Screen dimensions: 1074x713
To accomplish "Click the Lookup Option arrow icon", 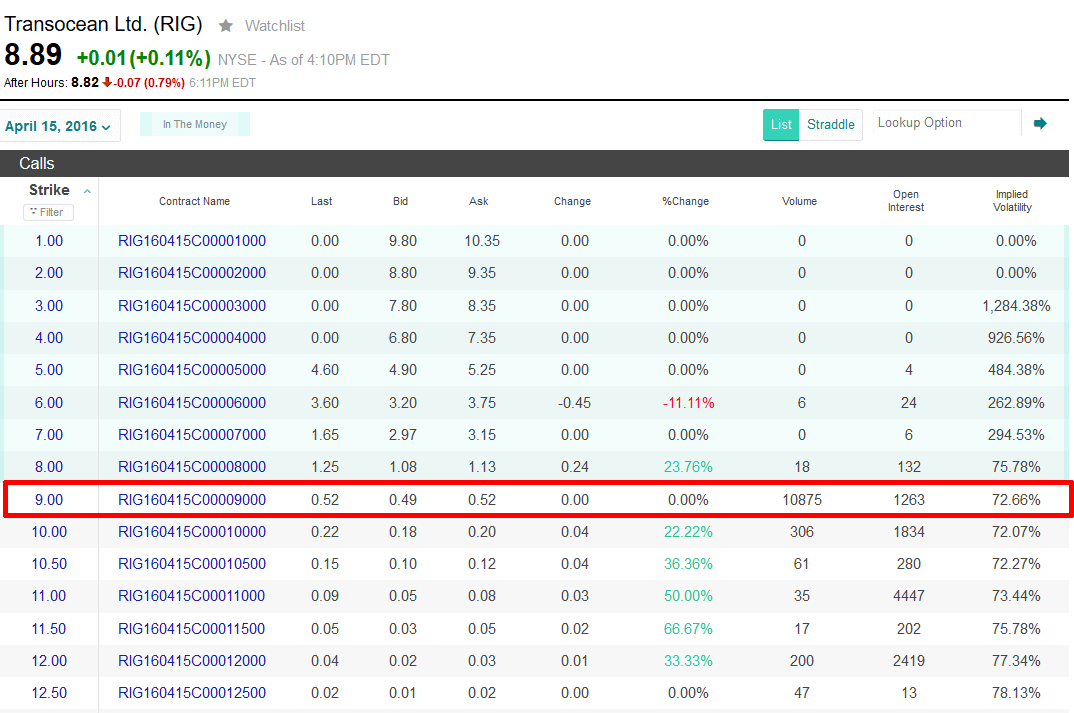I will tap(1040, 123).
